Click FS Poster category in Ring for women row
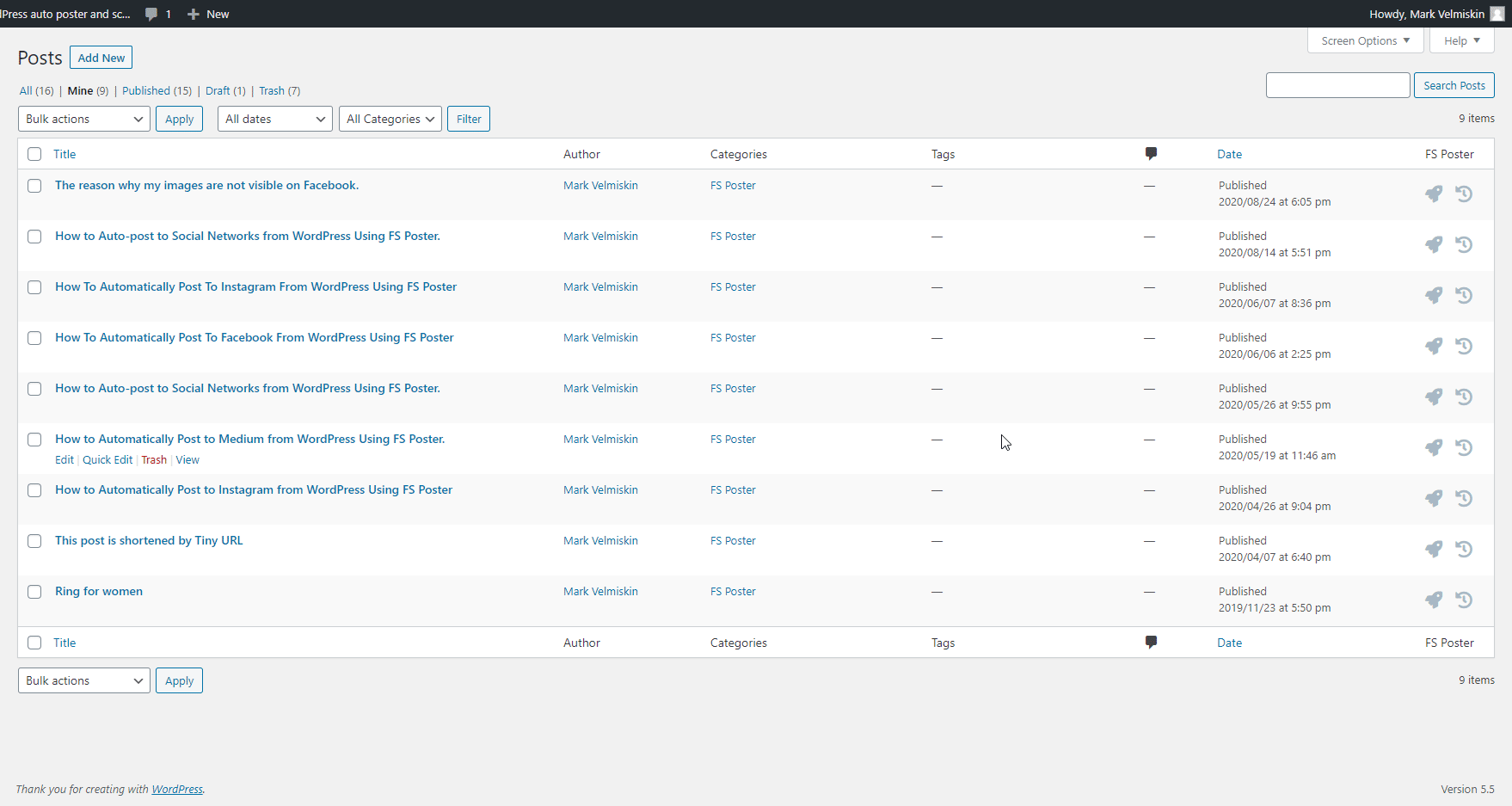The width and height of the screenshot is (1512, 806). pos(733,591)
